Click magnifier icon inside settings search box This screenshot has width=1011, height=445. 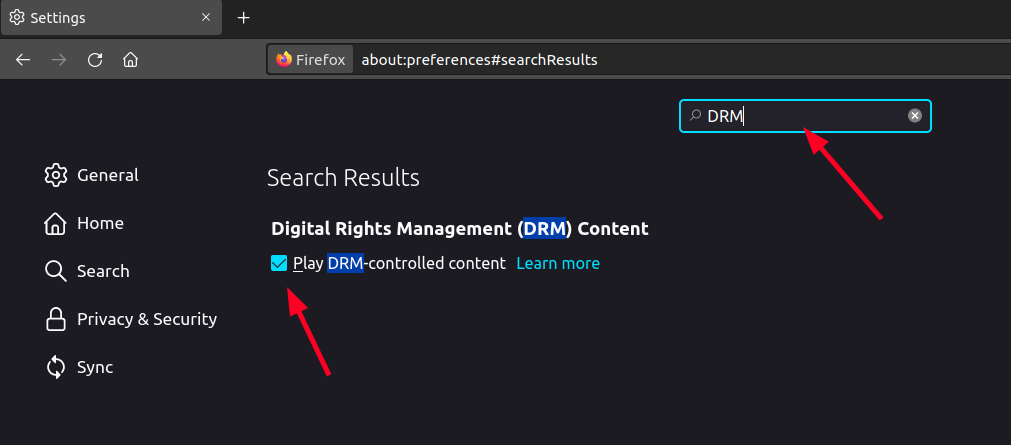coord(696,116)
